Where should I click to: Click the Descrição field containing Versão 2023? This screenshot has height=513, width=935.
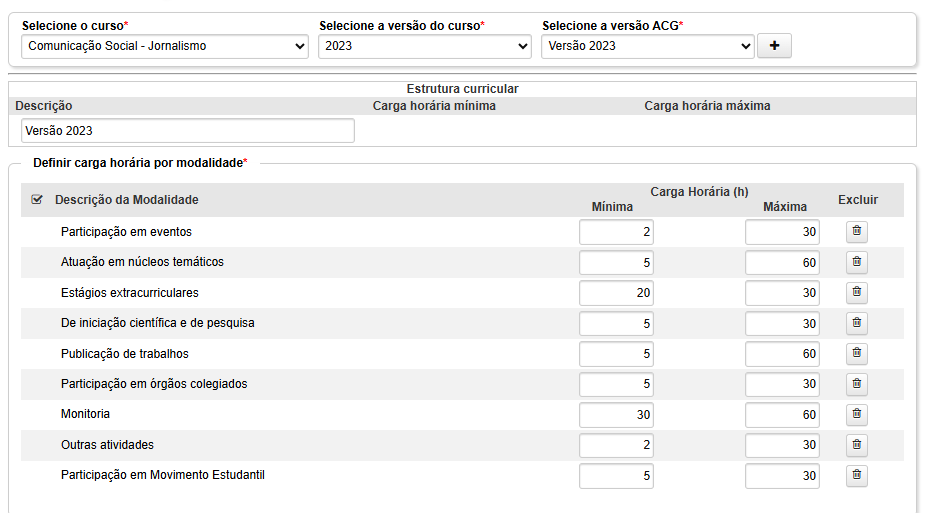pyautogui.click(x=187, y=131)
